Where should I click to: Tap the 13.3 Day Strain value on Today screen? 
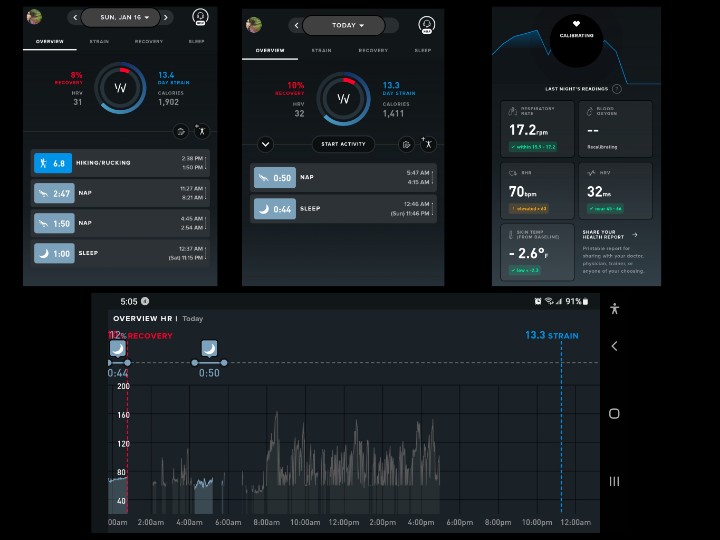point(391,85)
